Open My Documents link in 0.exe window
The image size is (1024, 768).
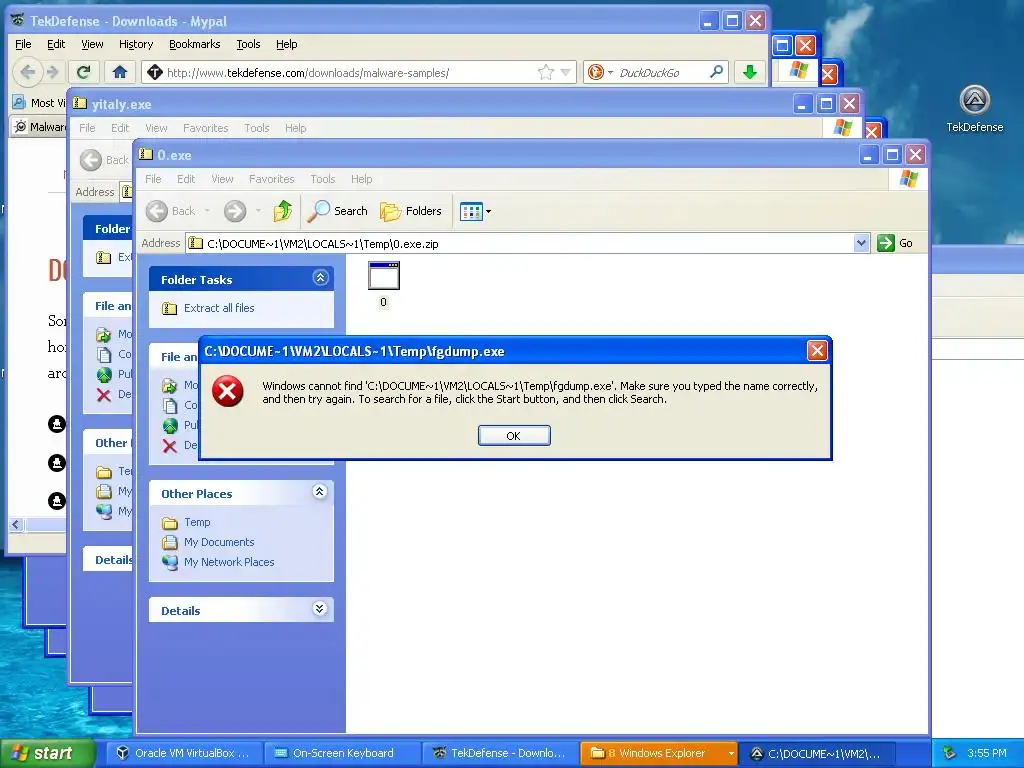[219, 542]
